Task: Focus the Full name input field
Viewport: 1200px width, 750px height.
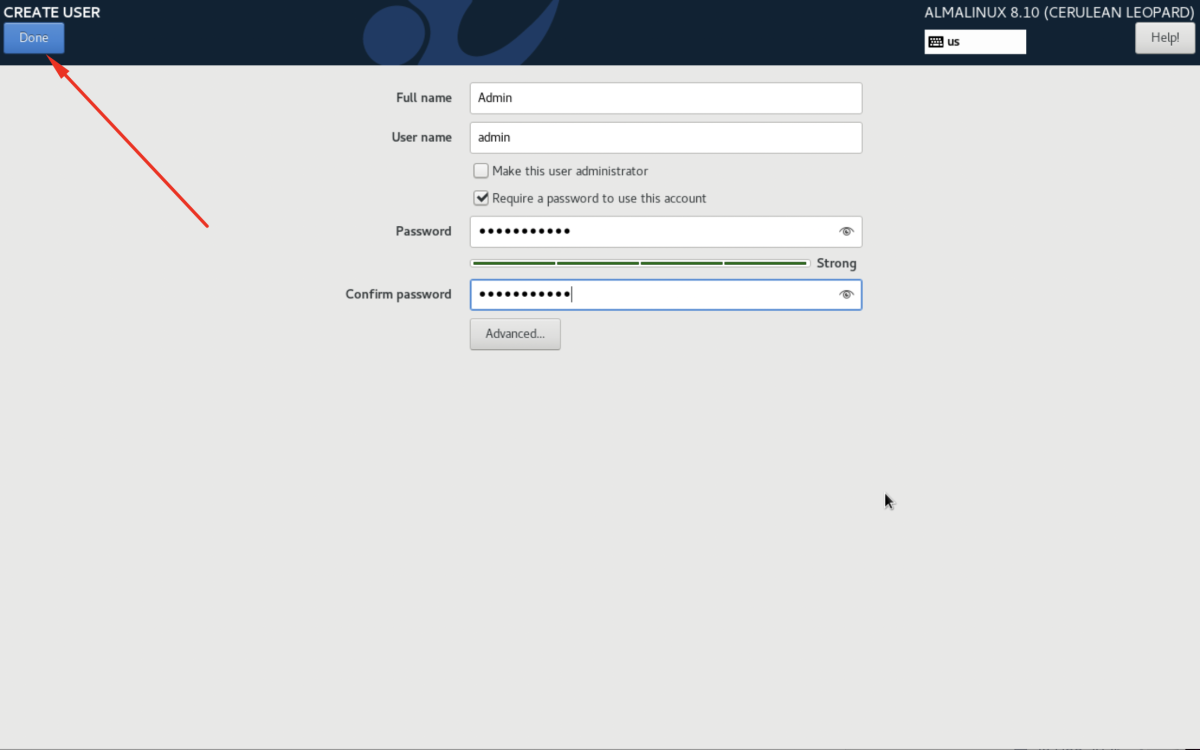Action: 665,98
